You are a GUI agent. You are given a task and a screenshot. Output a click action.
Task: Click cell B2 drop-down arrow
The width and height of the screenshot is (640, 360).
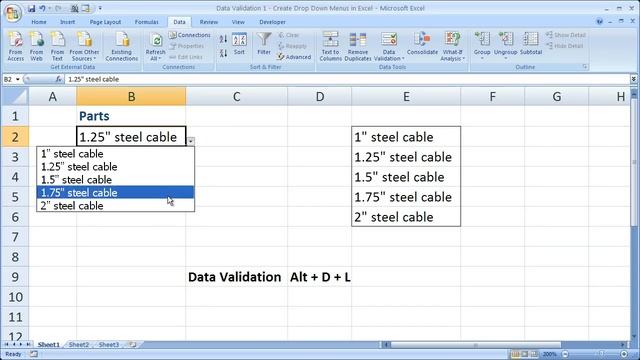(191, 141)
